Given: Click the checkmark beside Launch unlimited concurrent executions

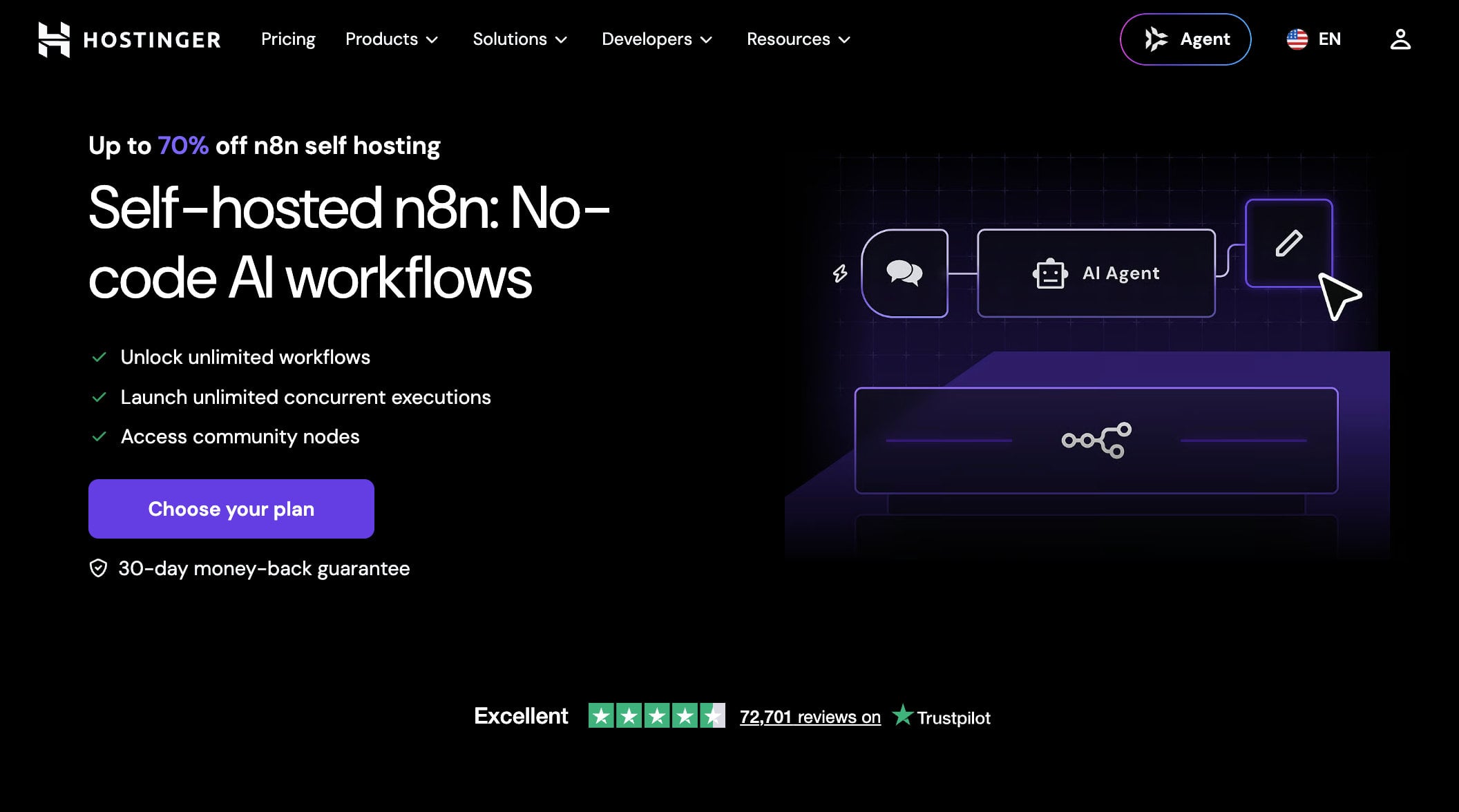Looking at the screenshot, I should (x=99, y=397).
